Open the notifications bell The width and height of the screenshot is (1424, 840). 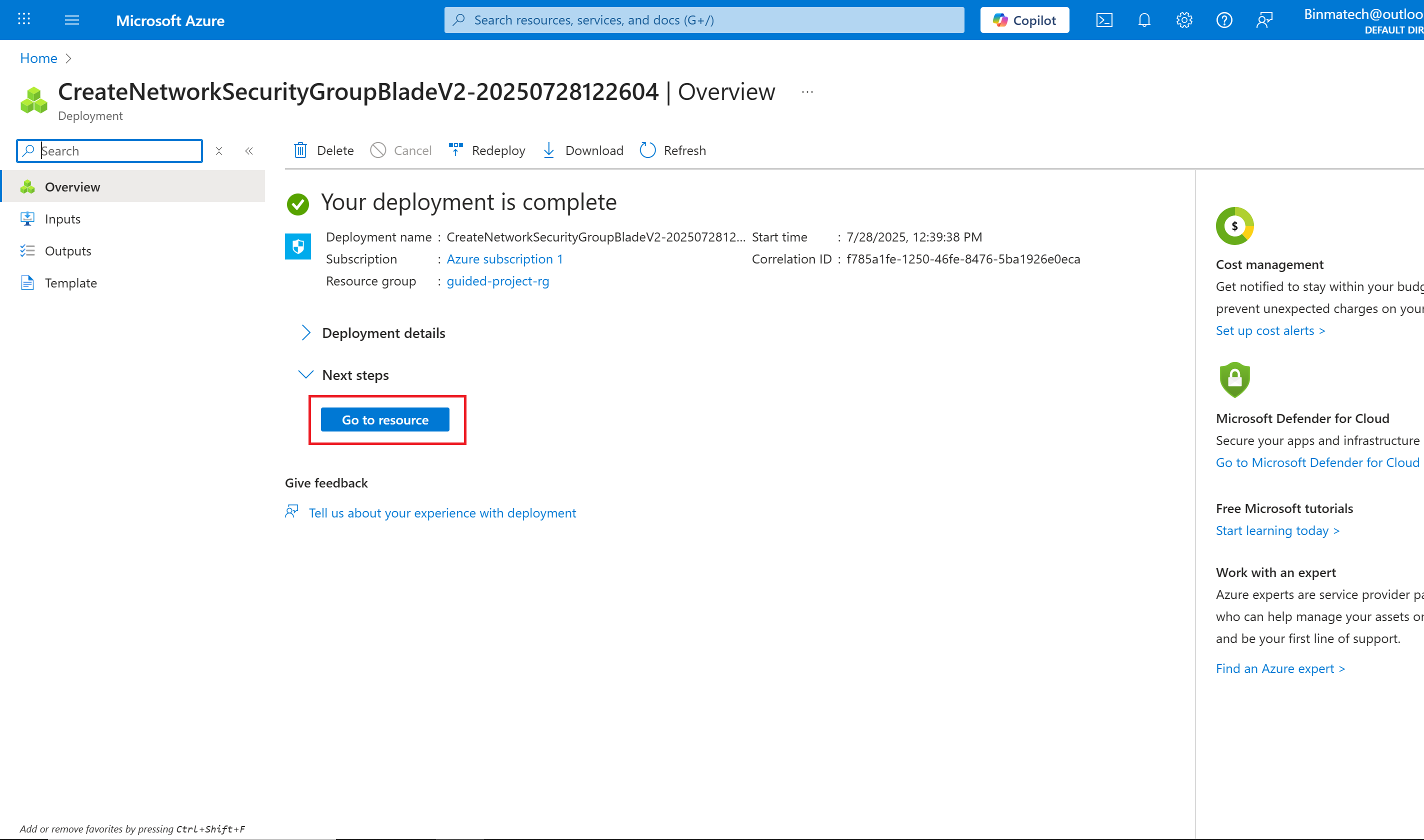tap(1144, 20)
